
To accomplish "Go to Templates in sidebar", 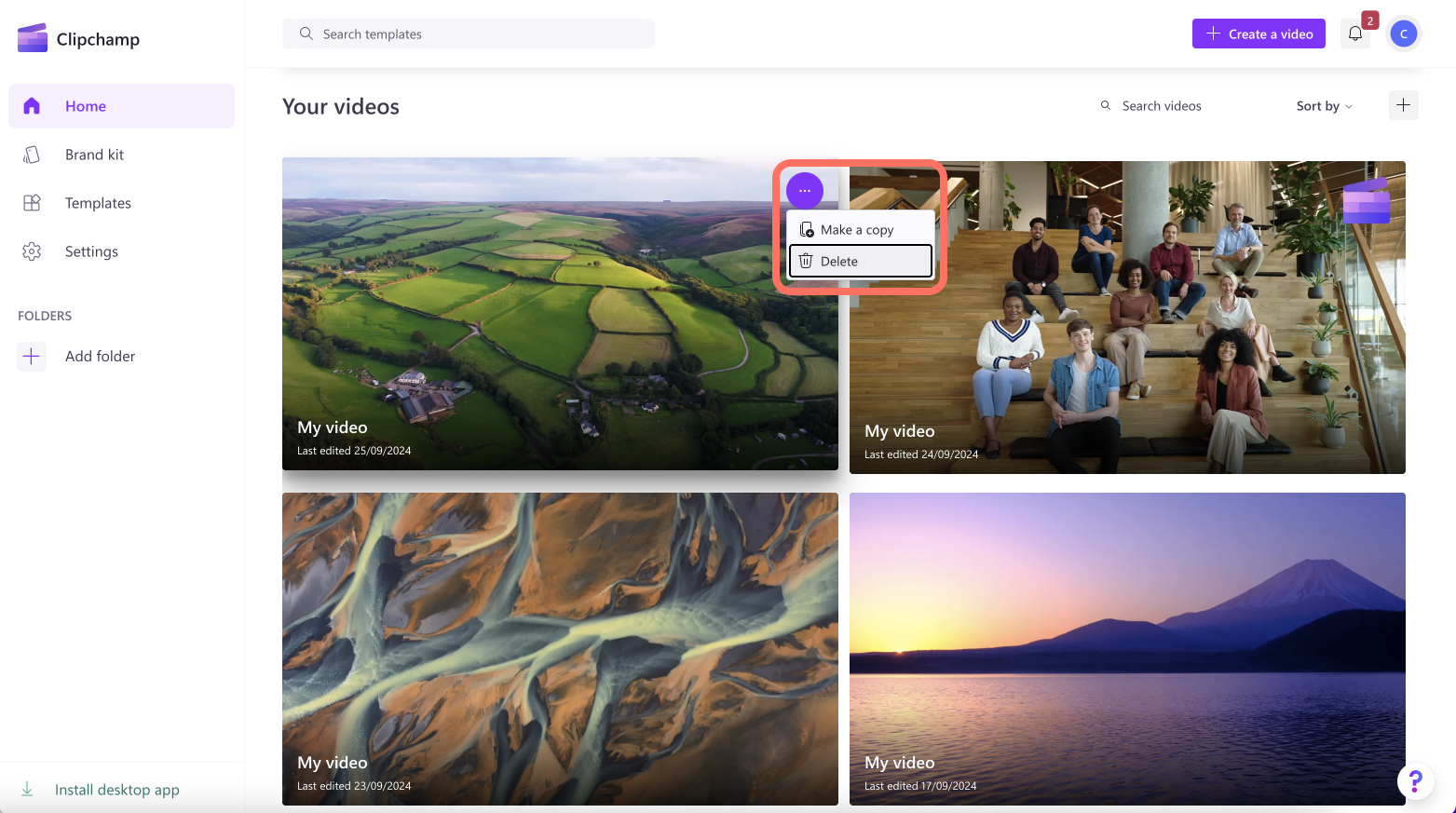I will pos(121,203).
